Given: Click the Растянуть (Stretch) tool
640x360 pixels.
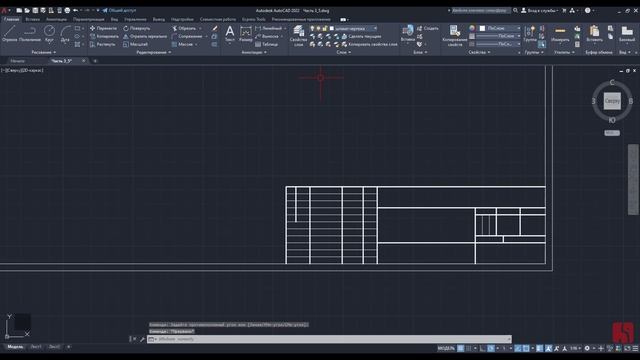Looking at the screenshot, I should [102, 44].
